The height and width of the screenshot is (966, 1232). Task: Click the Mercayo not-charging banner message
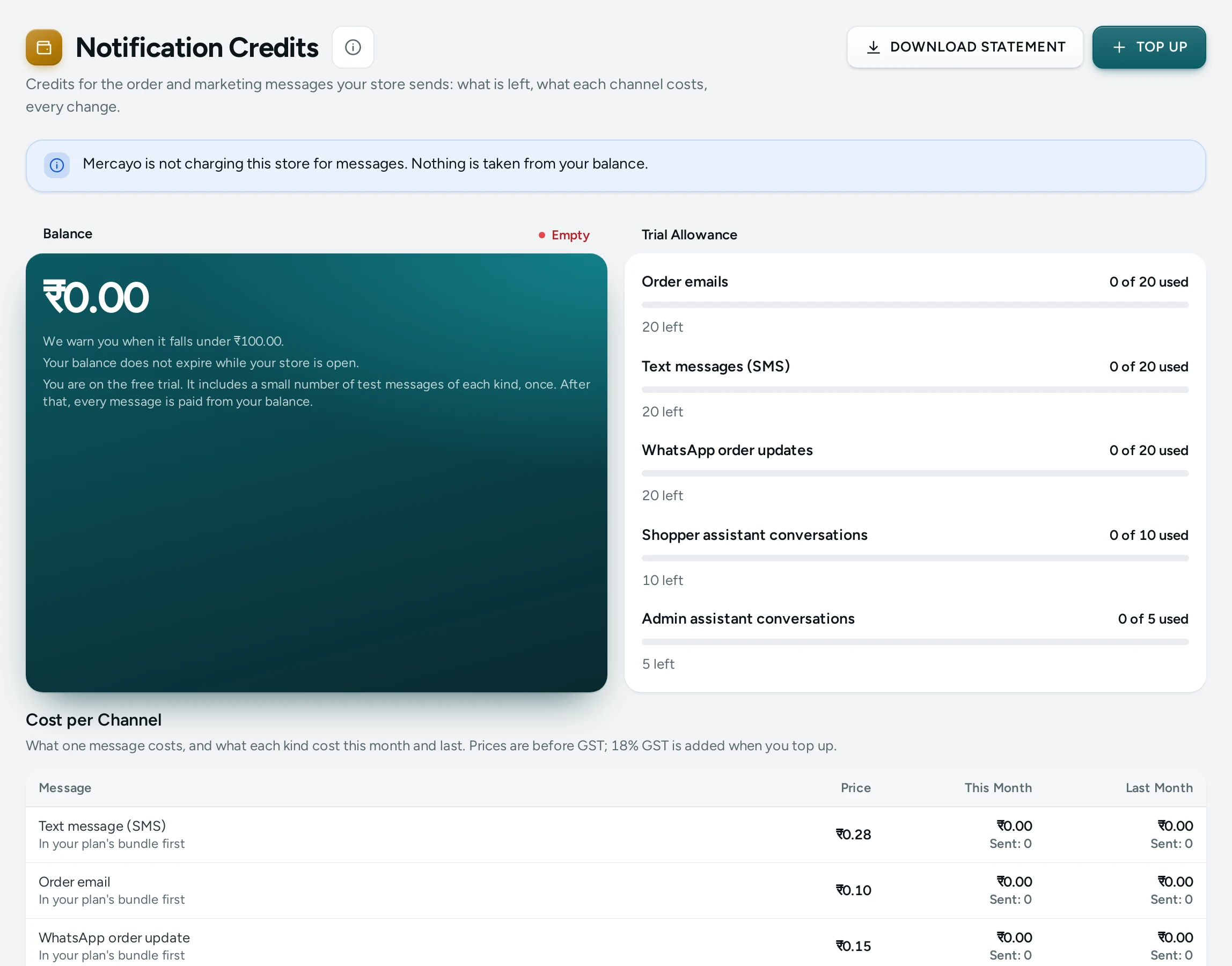[x=365, y=164]
